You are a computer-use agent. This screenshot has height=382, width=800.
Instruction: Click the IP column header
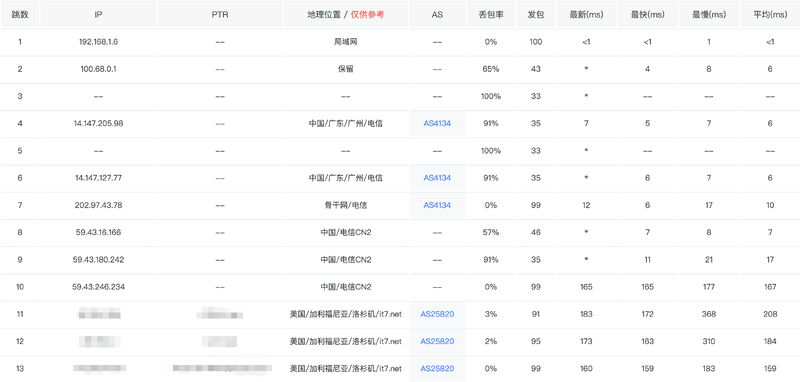coord(98,15)
